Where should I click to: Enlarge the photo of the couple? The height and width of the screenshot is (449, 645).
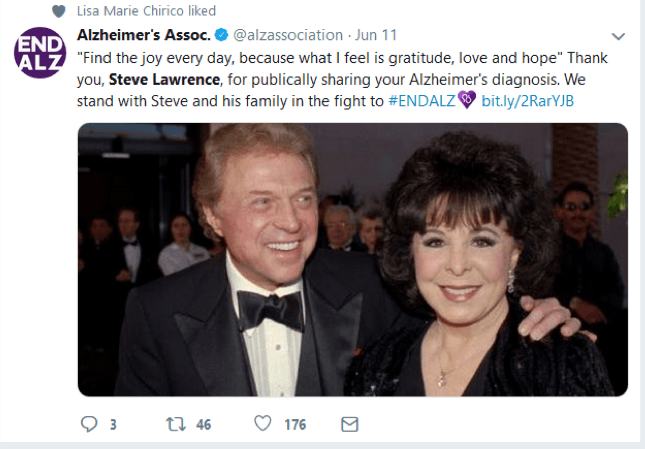pos(353,259)
